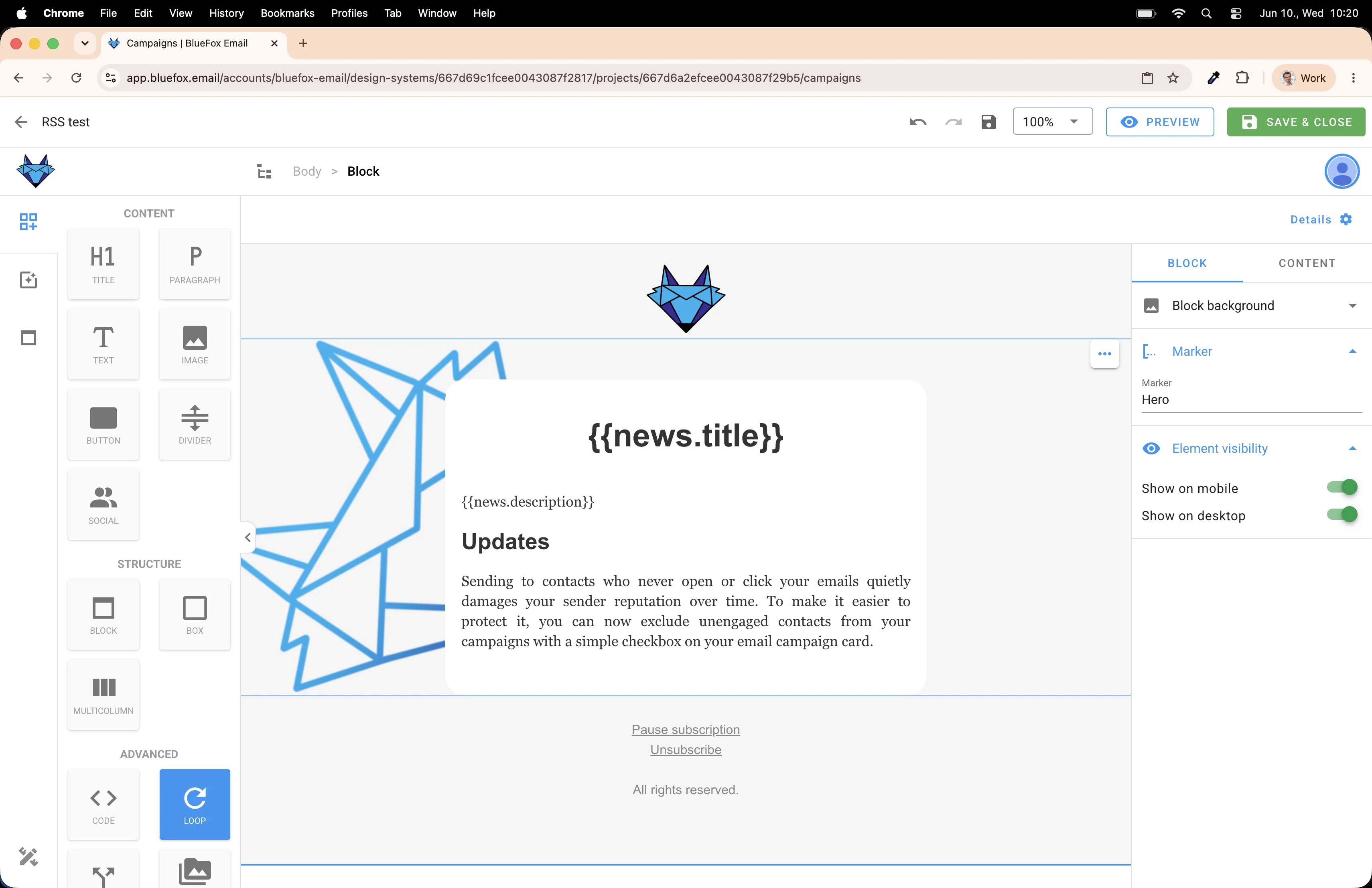Screen dimensions: 1372x888
Task: Open the Chrome extensions puzzle icon
Action: (1242, 78)
